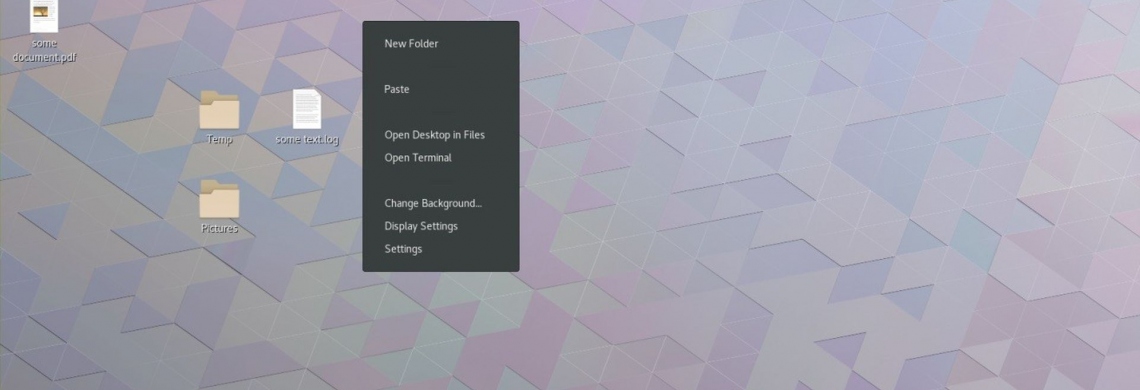
Task: Select the Temp folder icon
Action: coord(219,110)
